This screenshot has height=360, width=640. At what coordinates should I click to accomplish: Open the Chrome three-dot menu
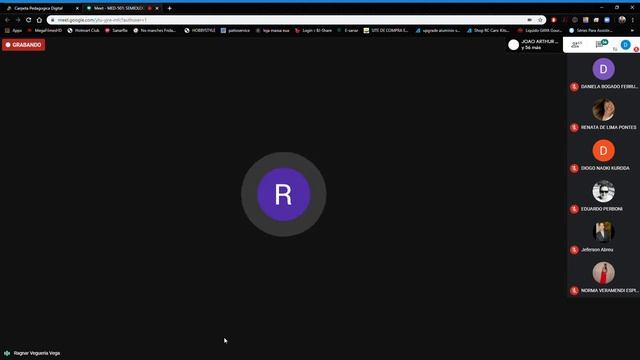(633, 20)
